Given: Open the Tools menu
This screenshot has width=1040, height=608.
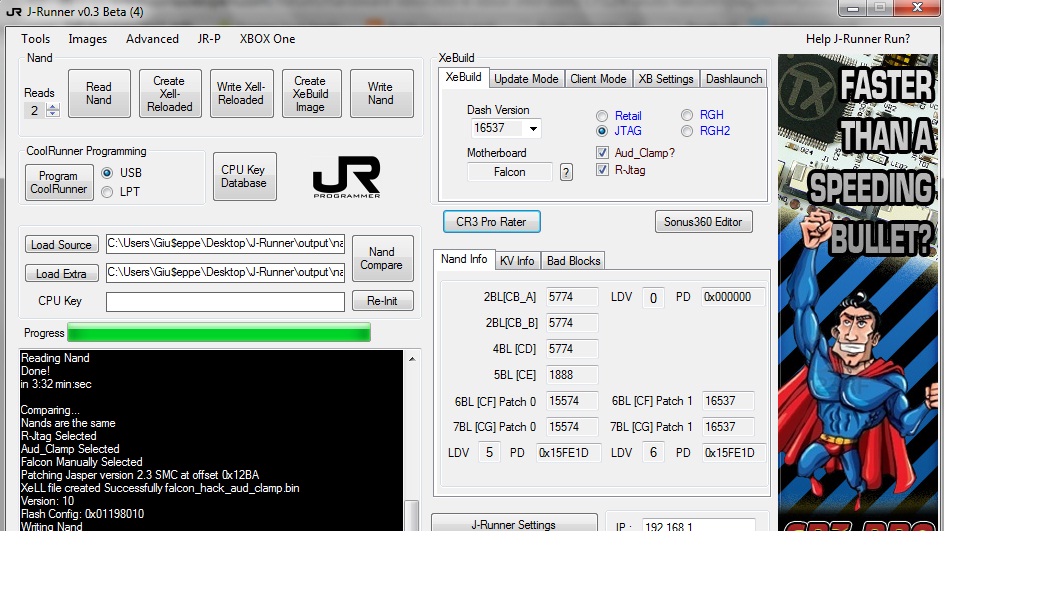Looking at the screenshot, I should 35,39.
